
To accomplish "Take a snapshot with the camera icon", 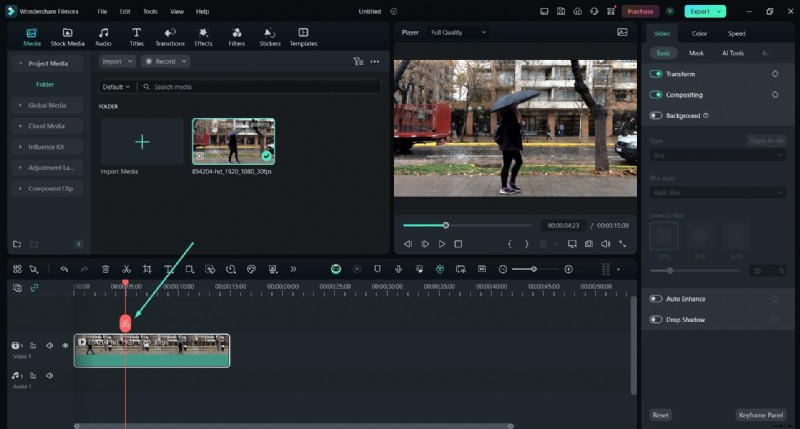I will (x=589, y=243).
